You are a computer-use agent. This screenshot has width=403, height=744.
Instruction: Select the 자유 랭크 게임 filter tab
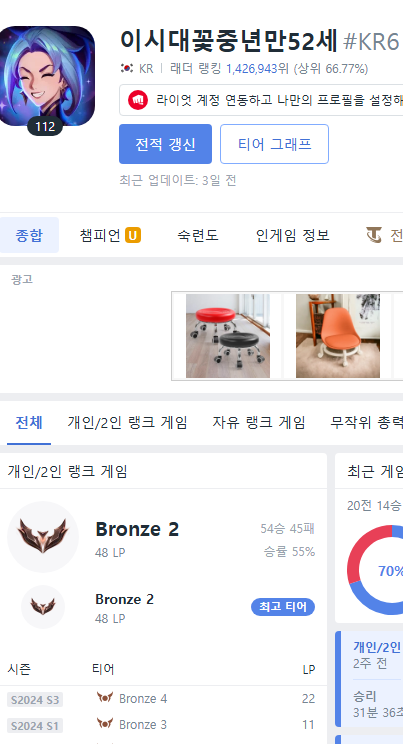tap(259, 422)
